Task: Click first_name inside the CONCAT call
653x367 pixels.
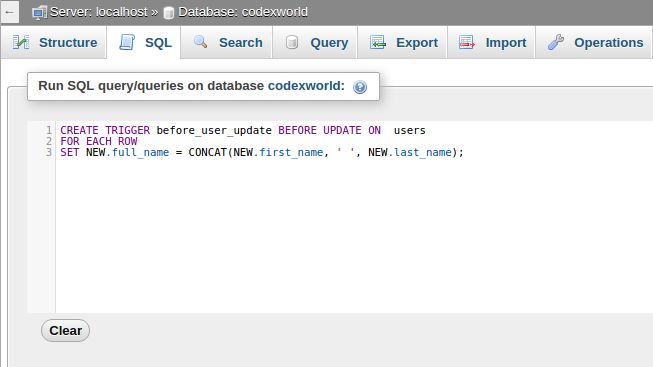Action: [x=291, y=152]
